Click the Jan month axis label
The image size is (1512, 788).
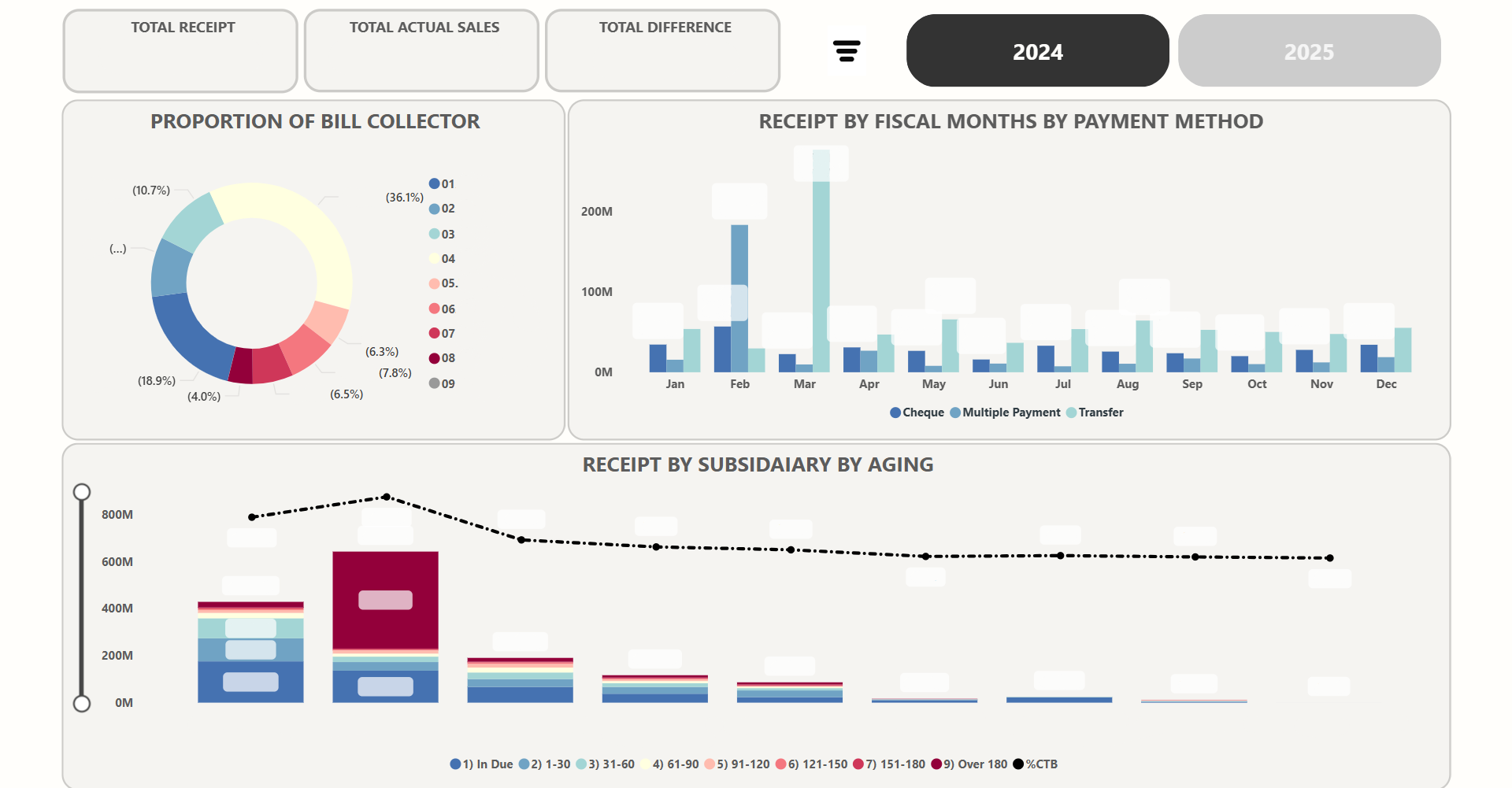coord(675,384)
